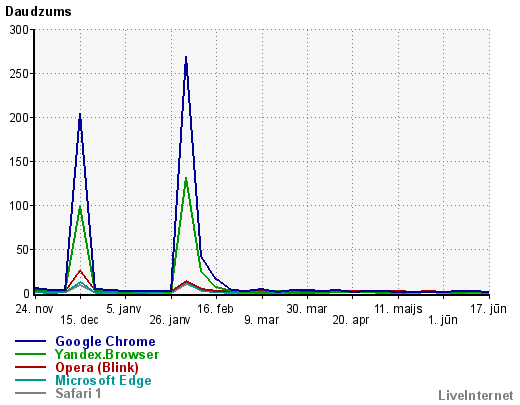Click the blue Google Chrome line swatch
The width and height of the screenshot is (520, 405).
tap(30, 341)
